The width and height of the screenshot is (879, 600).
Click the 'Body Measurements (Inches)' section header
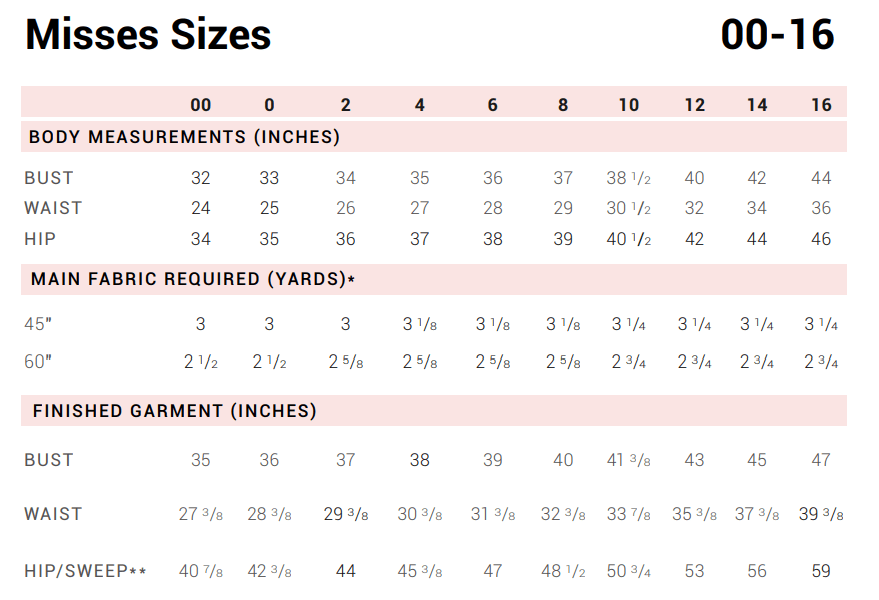[x=184, y=137]
